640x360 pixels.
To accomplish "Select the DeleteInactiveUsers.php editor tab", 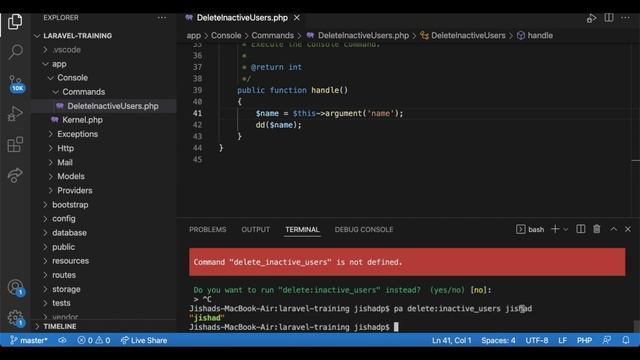I will coord(242,18).
